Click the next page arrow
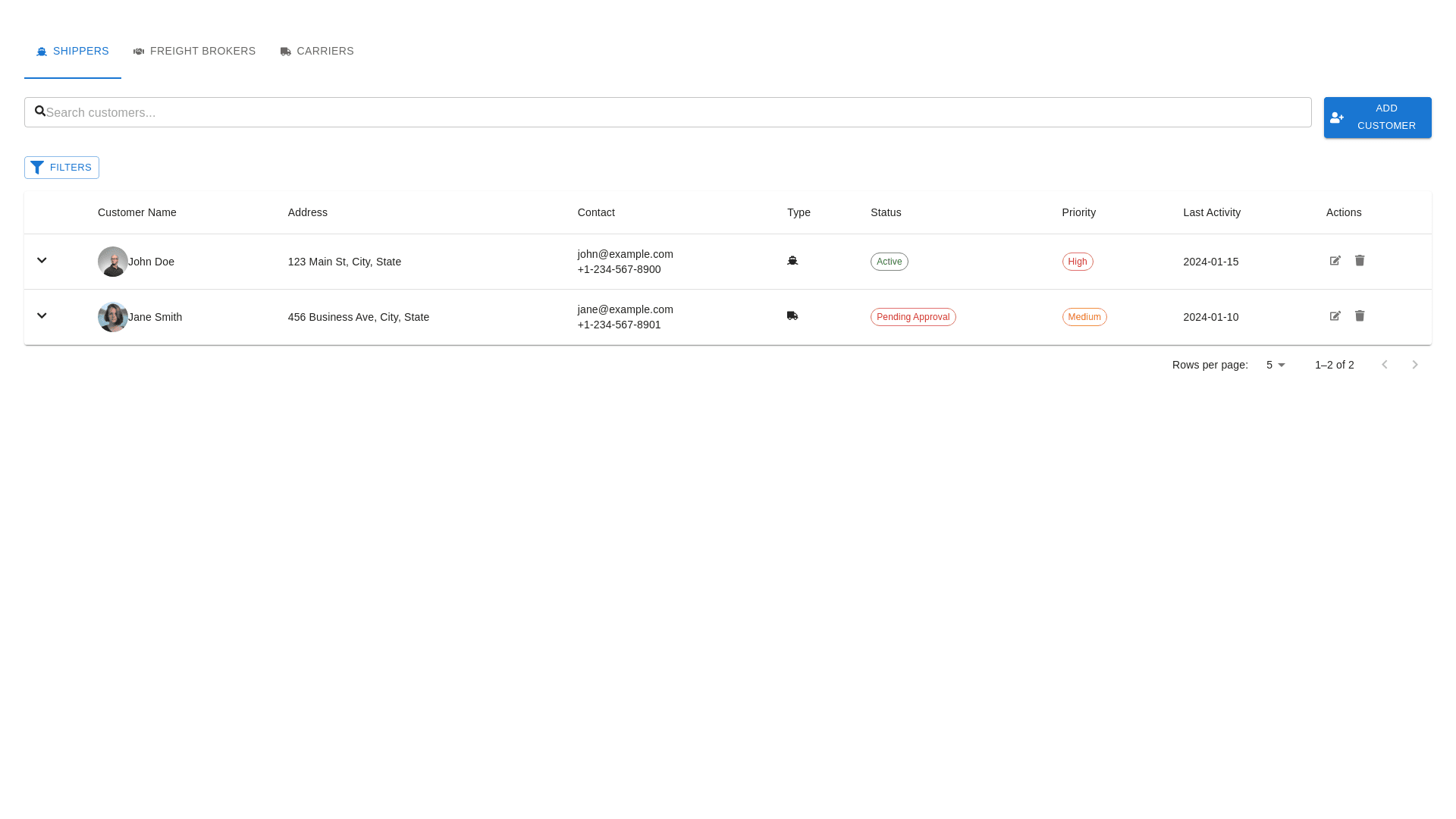1456x819 pixels. (1415, 364)
